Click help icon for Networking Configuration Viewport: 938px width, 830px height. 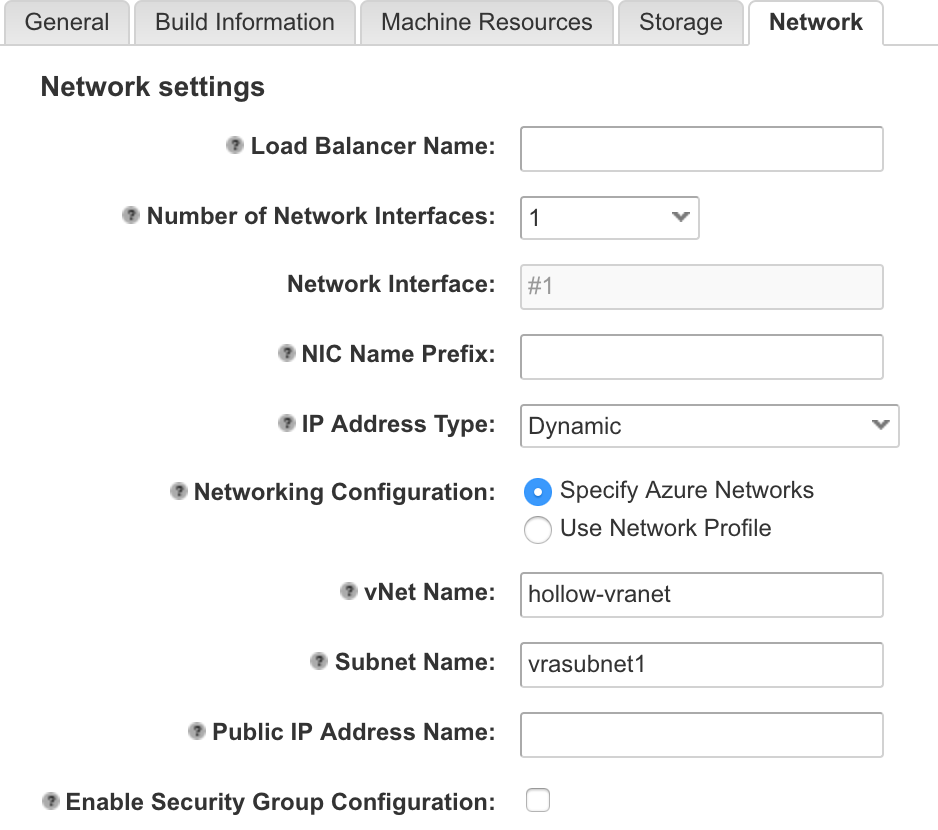(x=179, y=492)
